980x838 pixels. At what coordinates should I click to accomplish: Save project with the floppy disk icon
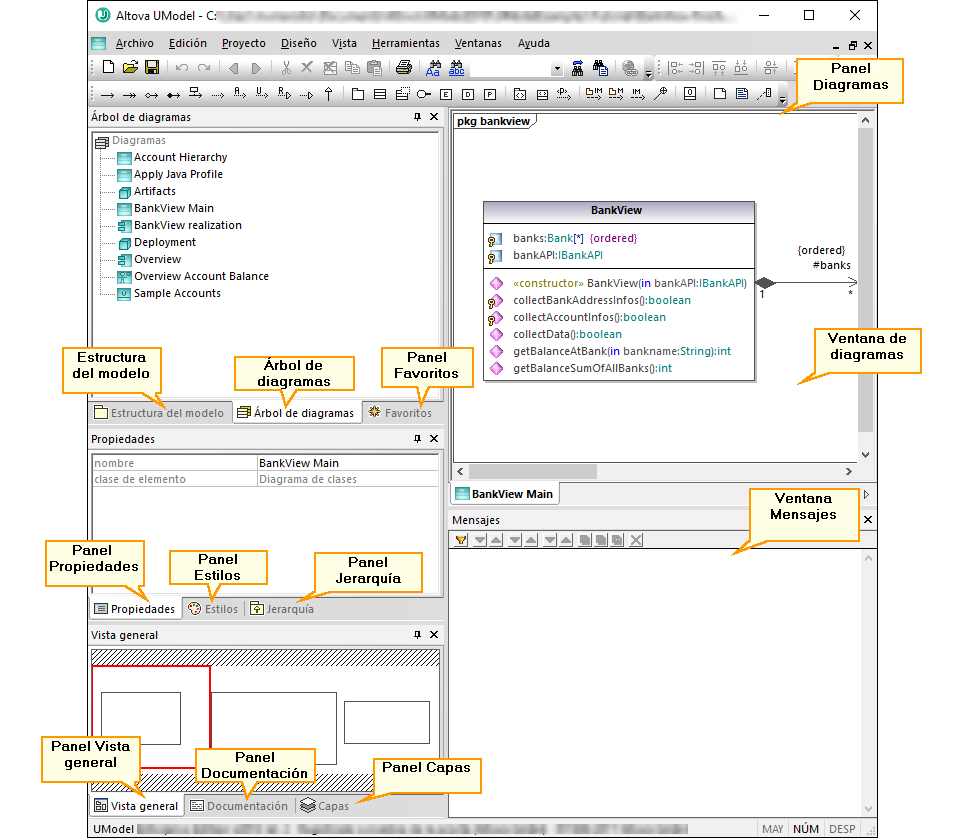click(152, 68)
